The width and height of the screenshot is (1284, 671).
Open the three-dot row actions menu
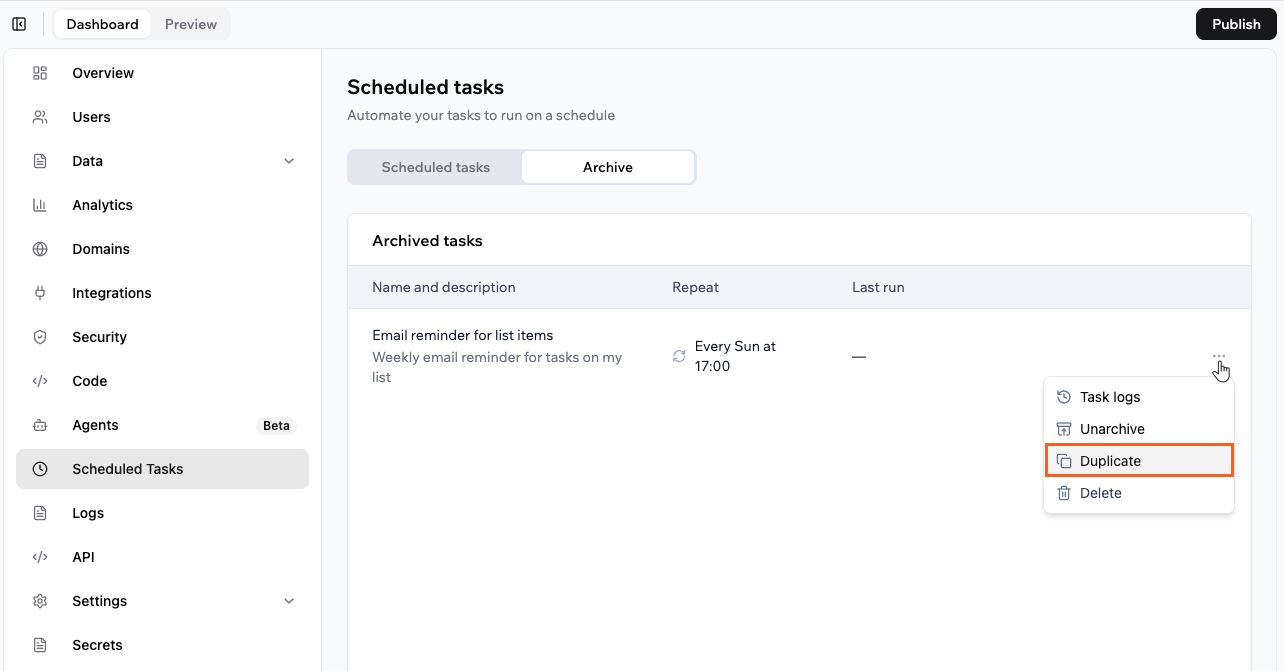[1219, 356]
